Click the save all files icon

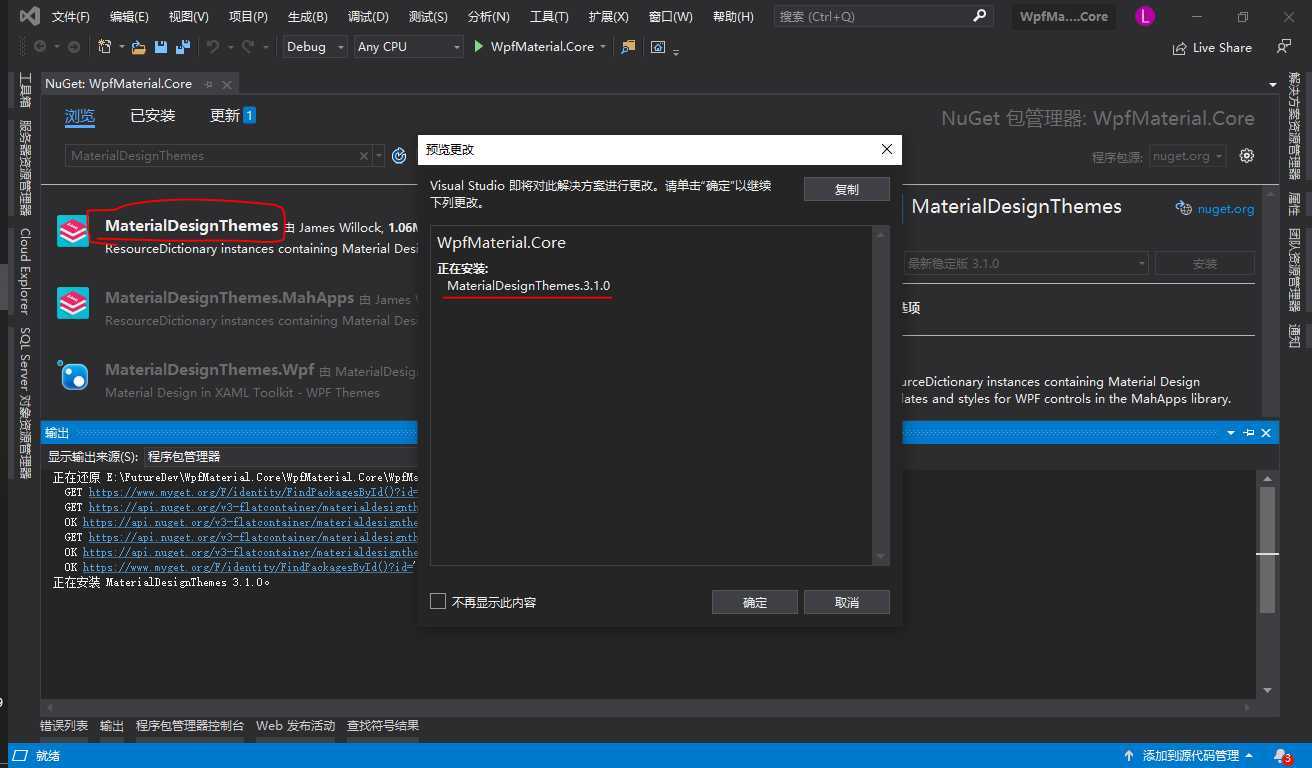click(x=182, y=47)
